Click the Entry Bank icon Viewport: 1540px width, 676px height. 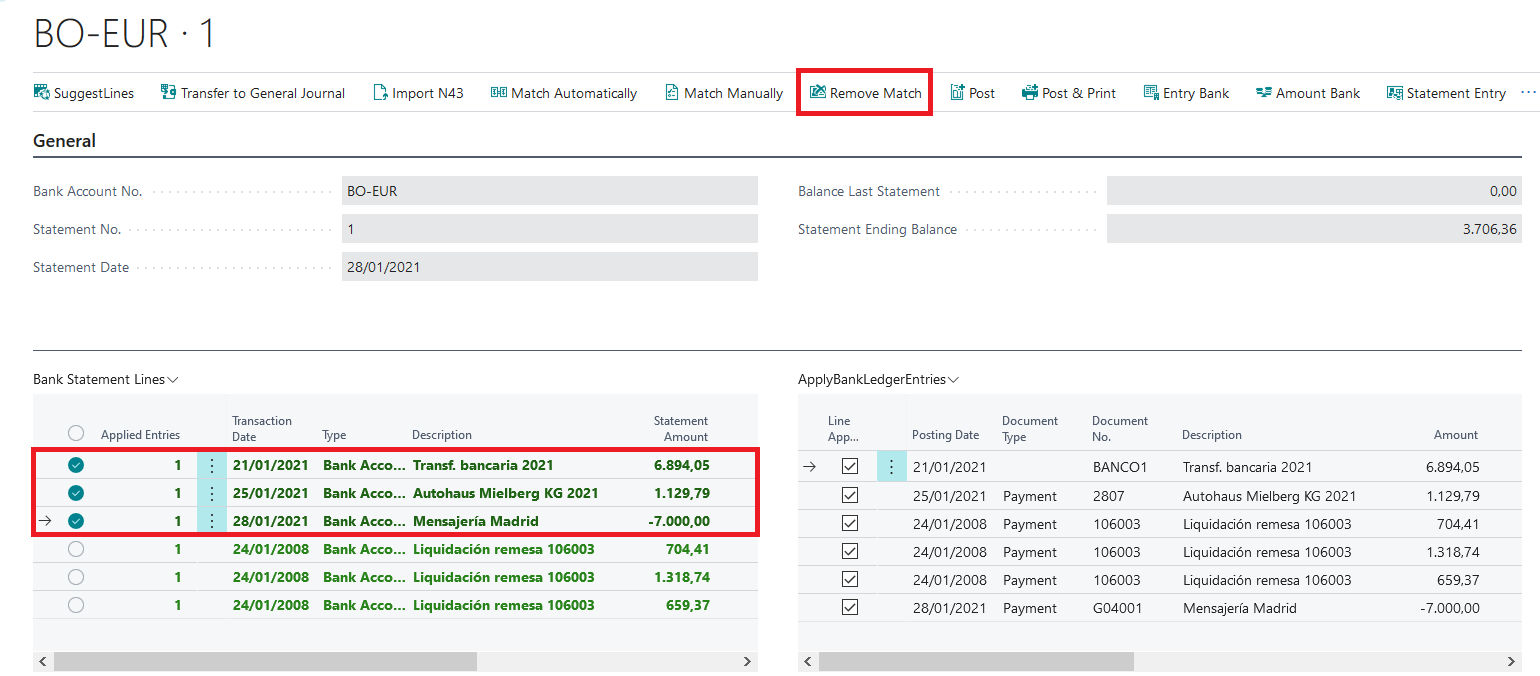click(1151, 92)
